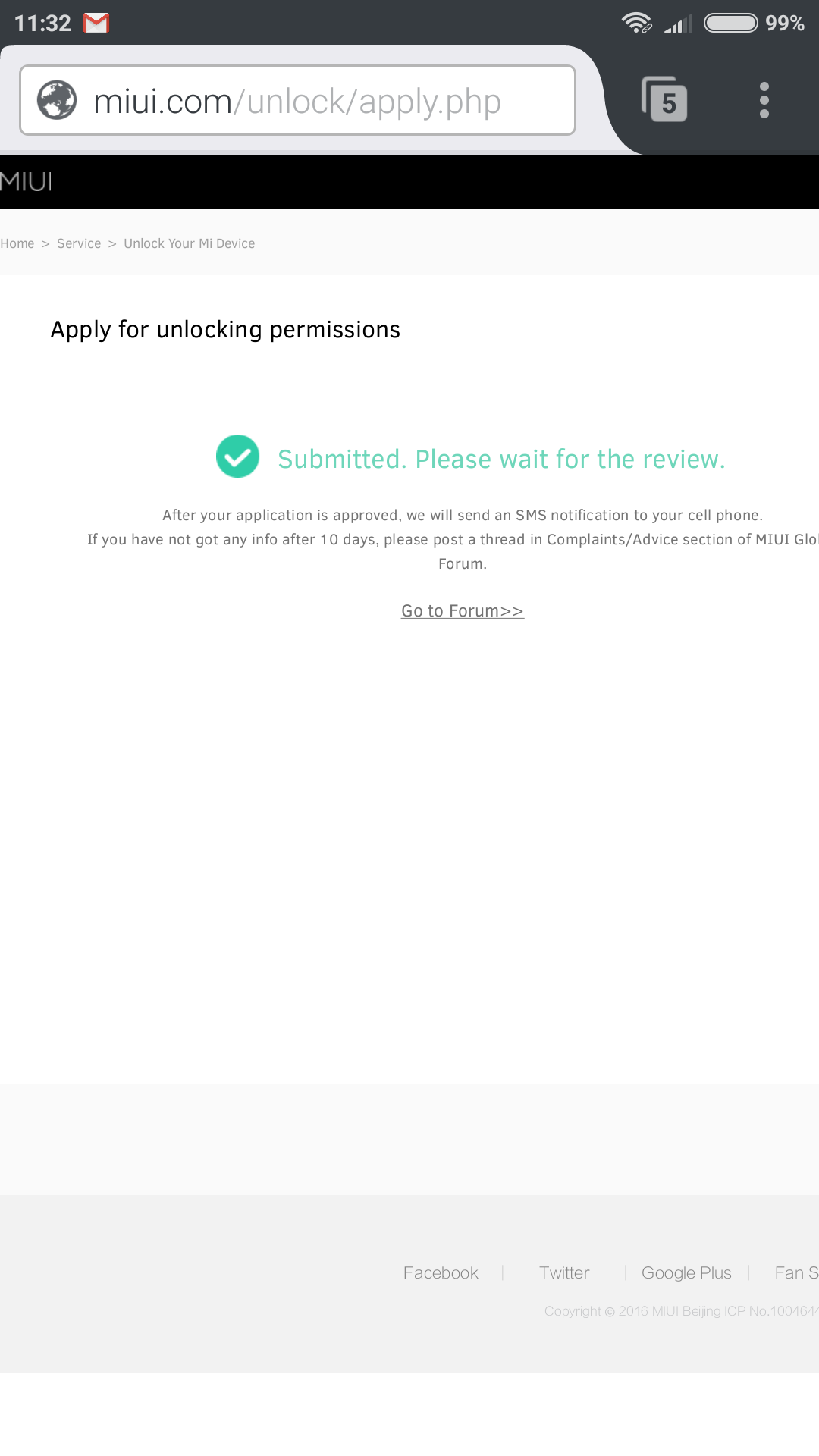The height and width of the screenshot is (1456, 819).
Task: Open the browser three-dot overflow menu
Action: [x=764, y=100]
